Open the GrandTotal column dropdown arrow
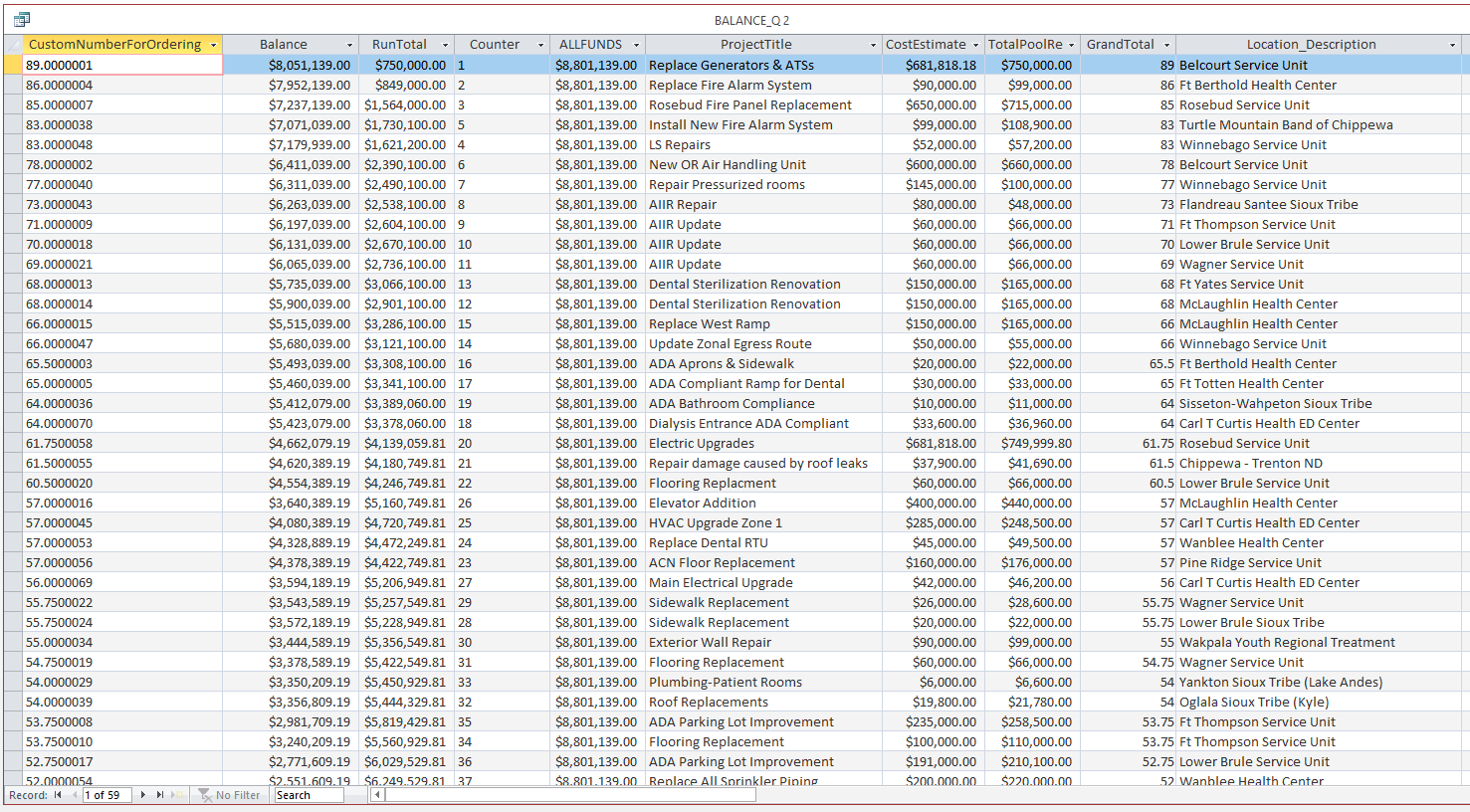Screen dimensions: 1470x812 tap(1166, 45)
